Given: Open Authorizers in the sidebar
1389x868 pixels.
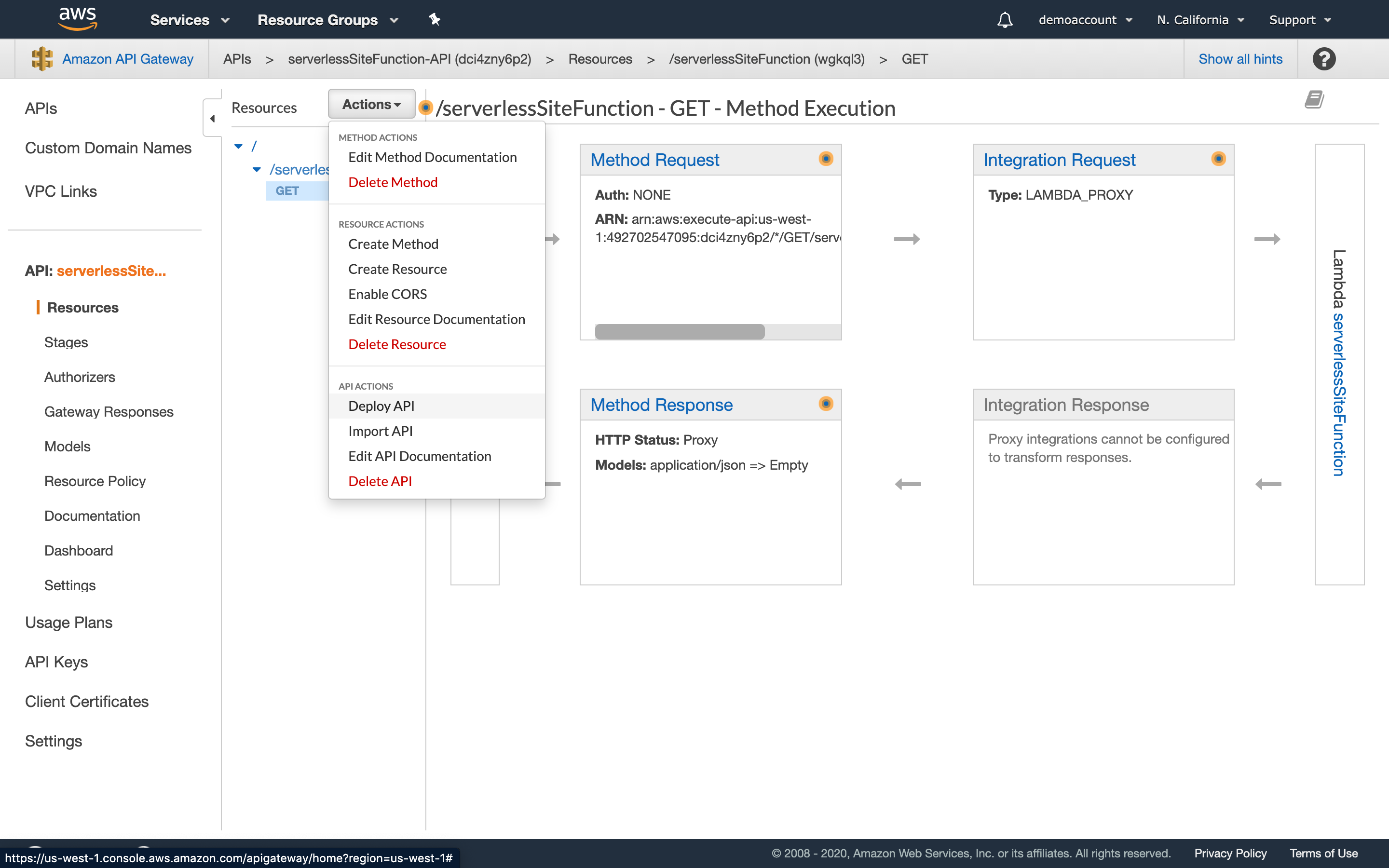Looking at the screenshot, I should [x=80, y=377].
